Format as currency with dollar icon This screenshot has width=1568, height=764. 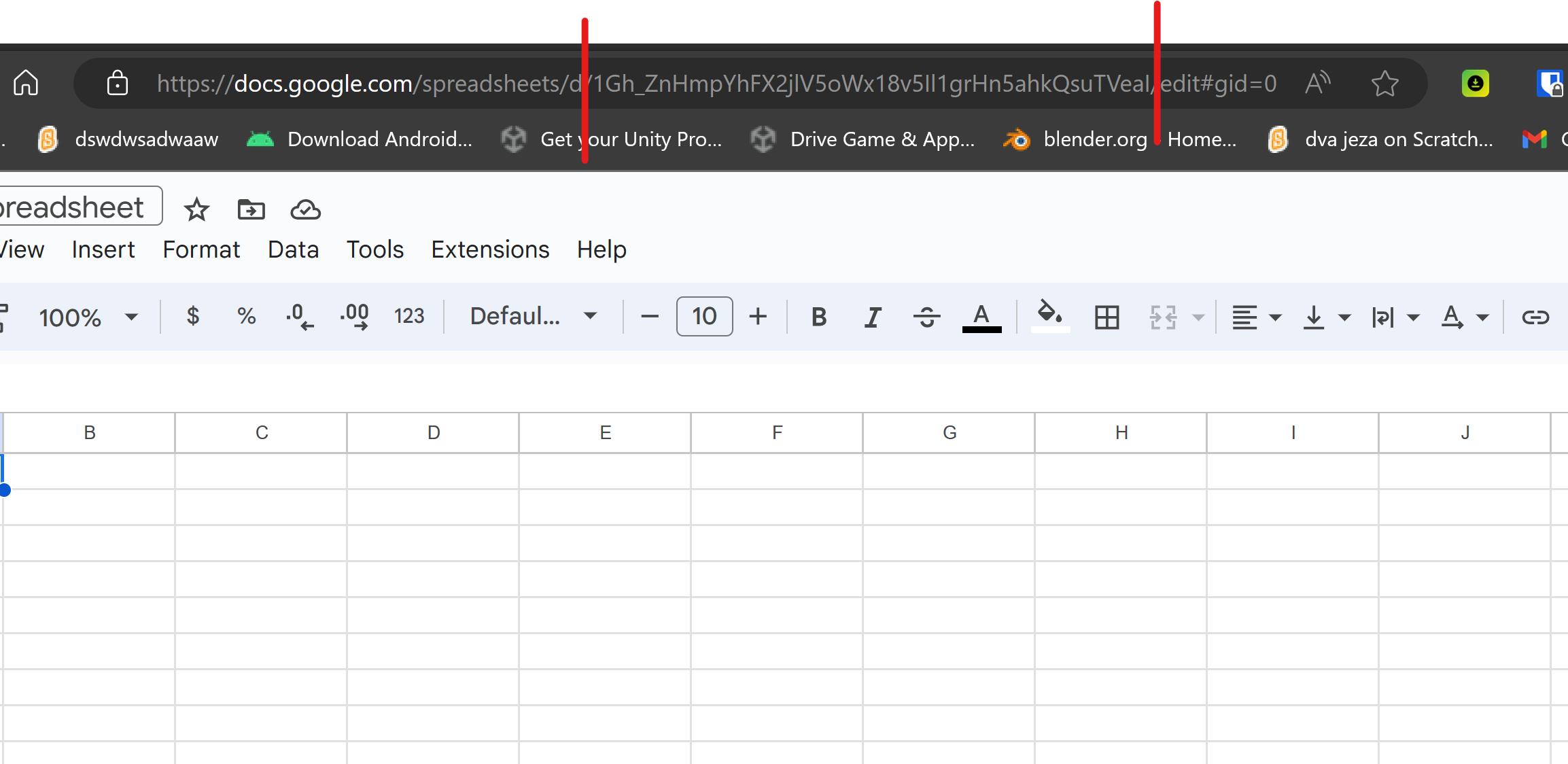[x=193, y=316]
